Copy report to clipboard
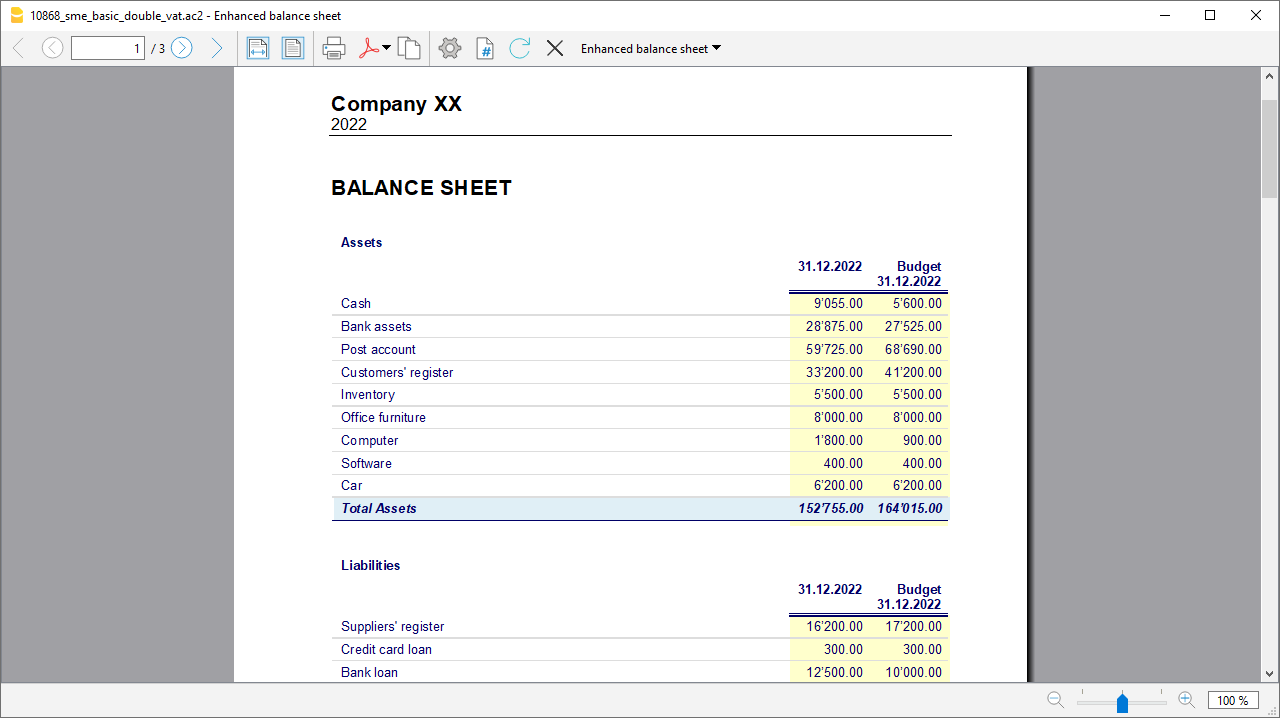Screen dimensions: 1280x718 click(x=409, y=48)
